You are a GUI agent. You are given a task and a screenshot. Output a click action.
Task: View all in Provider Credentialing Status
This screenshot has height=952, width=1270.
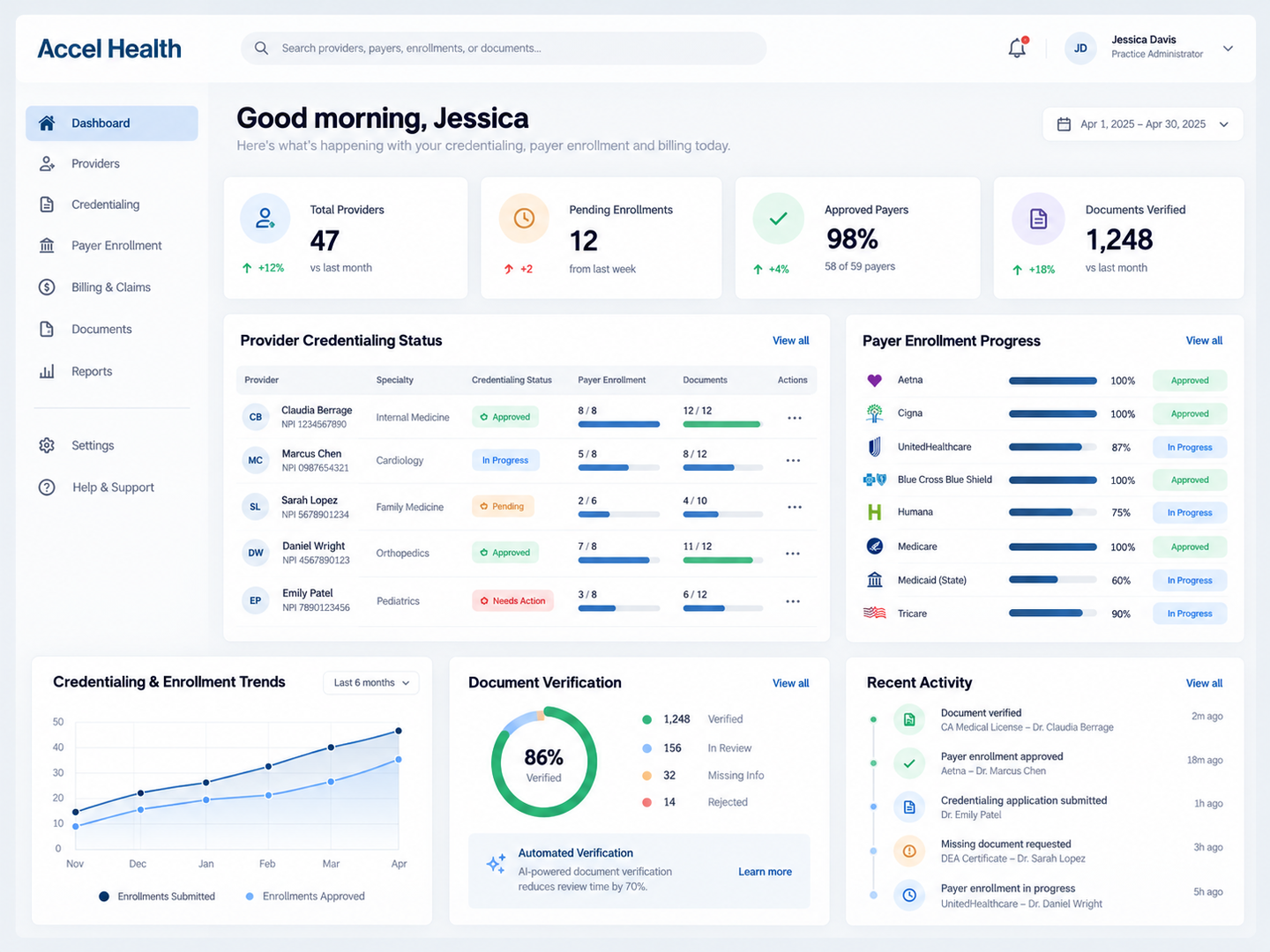(x=791, y=341)
